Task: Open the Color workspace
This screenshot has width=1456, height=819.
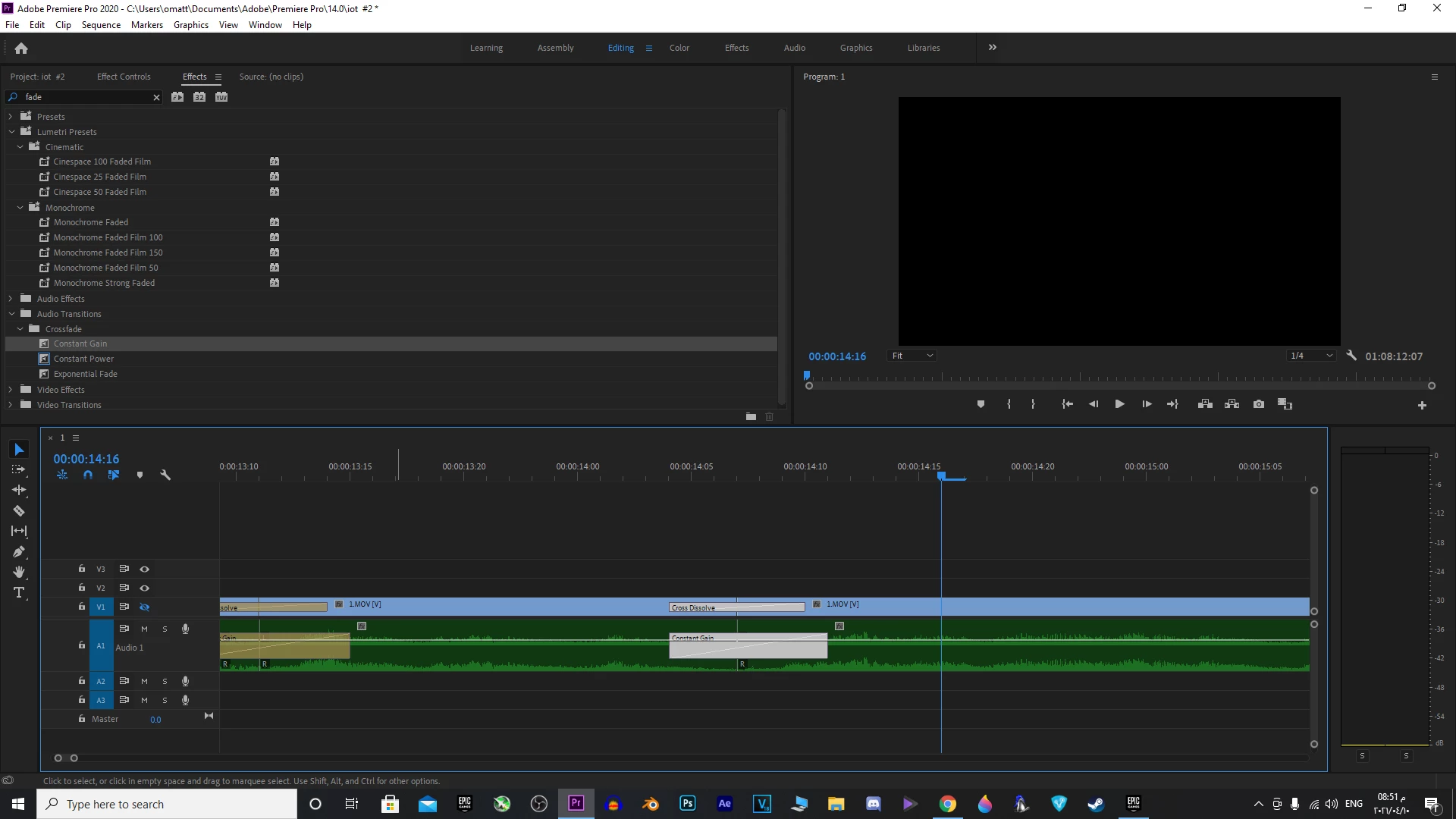Action: tap(679, 48)
